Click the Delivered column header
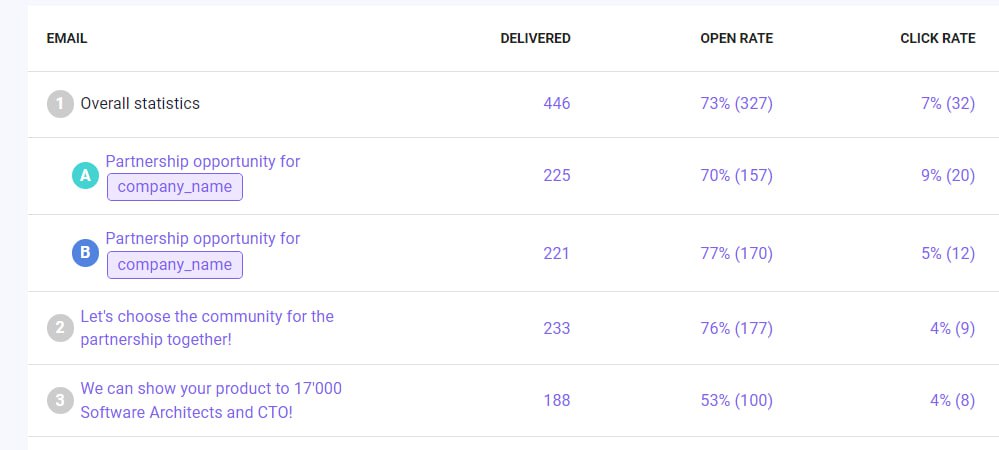 tap(535, 39)
